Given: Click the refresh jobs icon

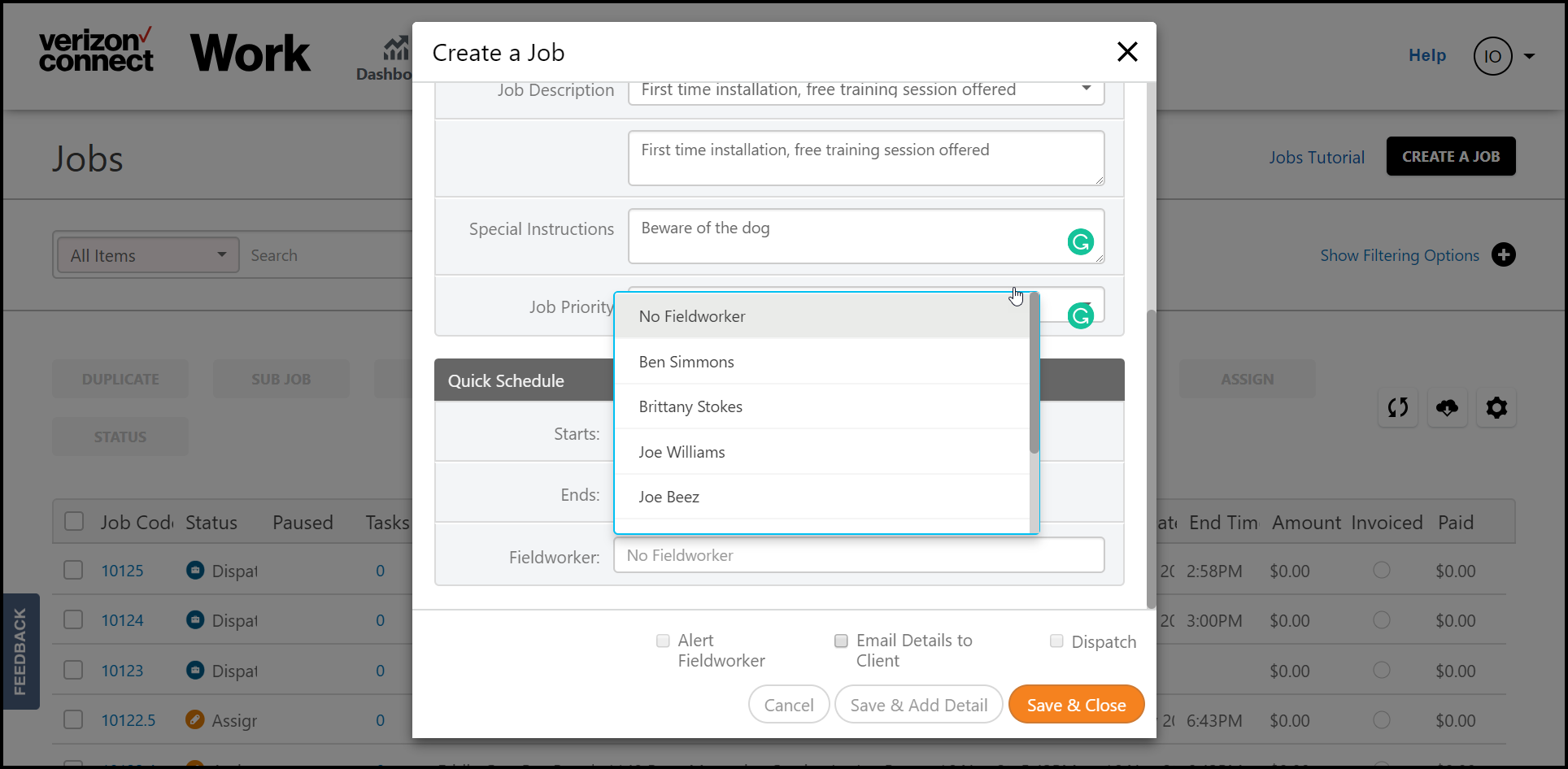Looking at the screenshot, I should pos(1398,407).
